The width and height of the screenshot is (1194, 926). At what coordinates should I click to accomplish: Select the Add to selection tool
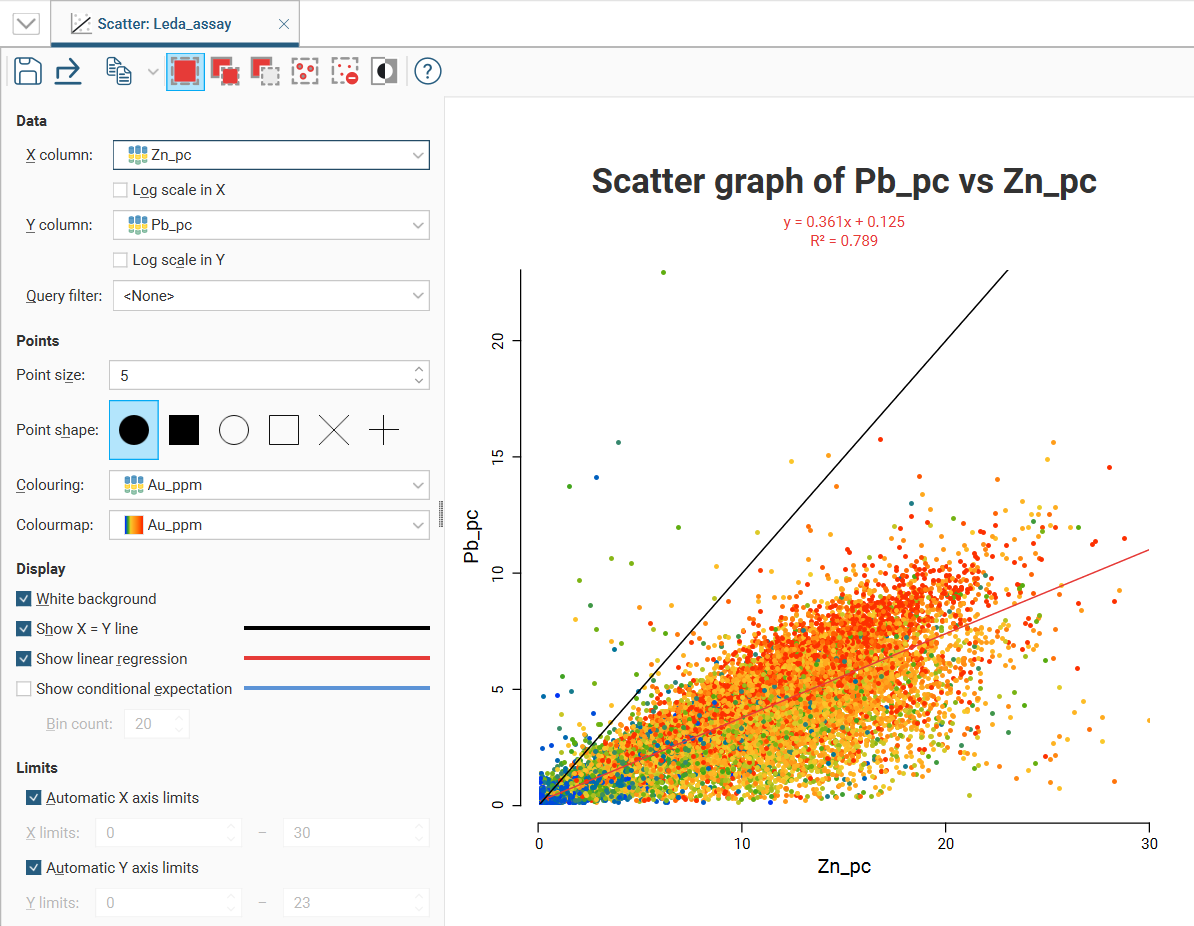click(225, 71)
